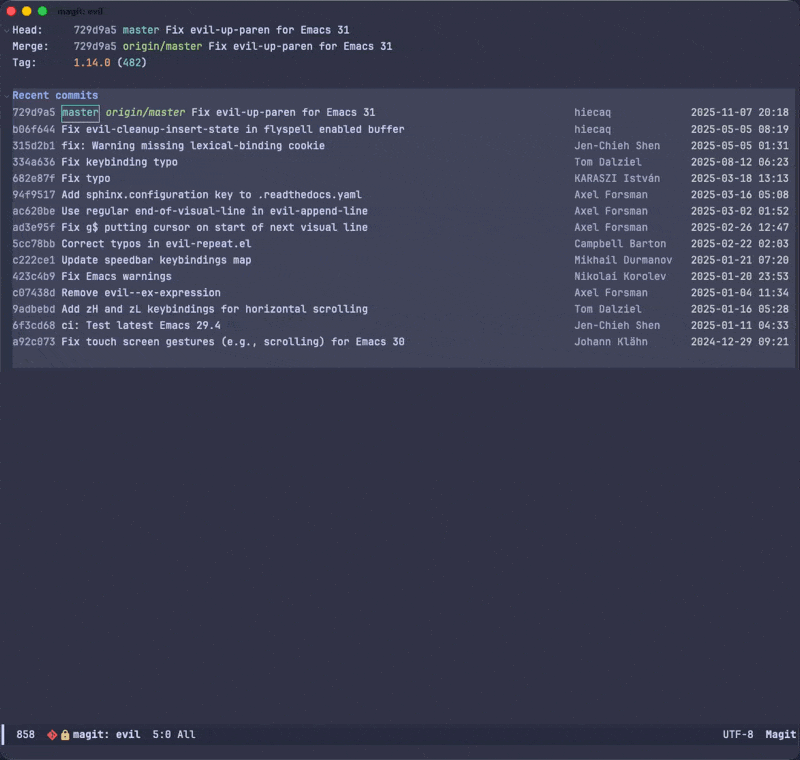The height and width of the screenshot is (760, 800).
Task: Open commit 'Update speedbar keybindings map'
Action: (x=156, y=260)
